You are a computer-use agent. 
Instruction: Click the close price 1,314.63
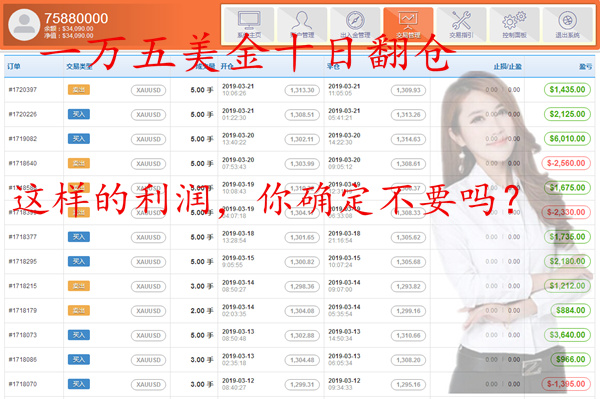tap(408, 139)
